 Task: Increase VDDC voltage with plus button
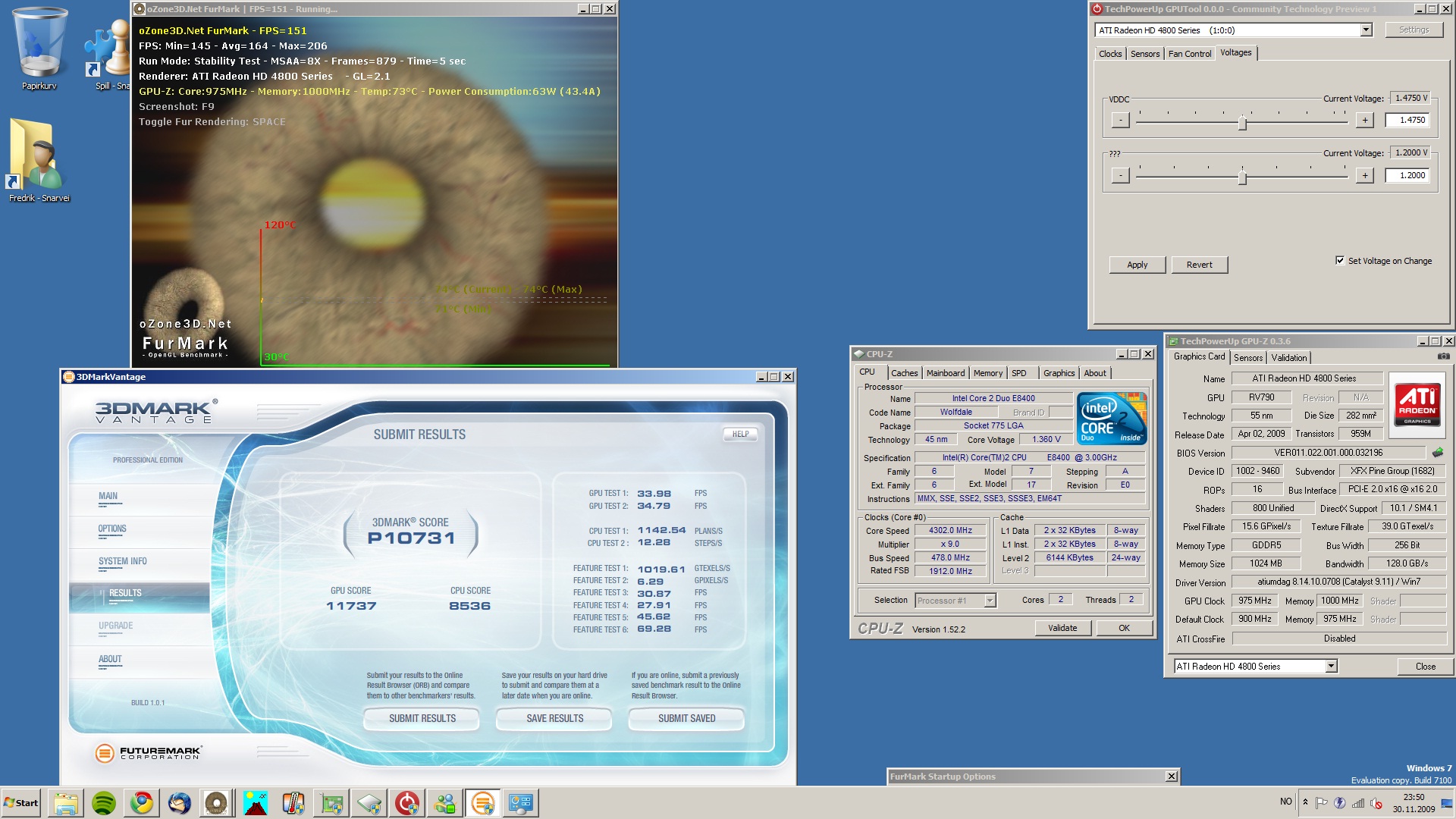(1364, 120)
